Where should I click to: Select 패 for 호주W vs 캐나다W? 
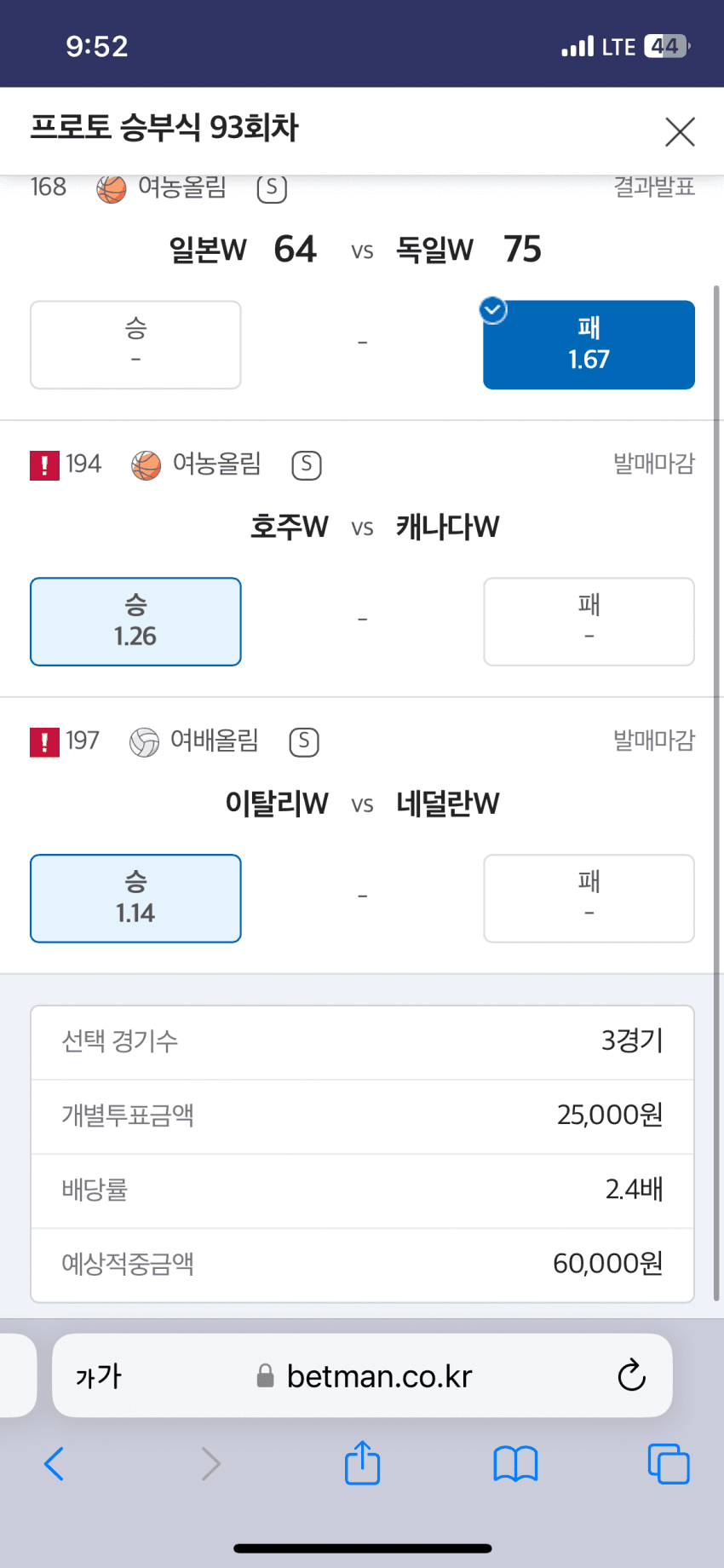[589, 621]
